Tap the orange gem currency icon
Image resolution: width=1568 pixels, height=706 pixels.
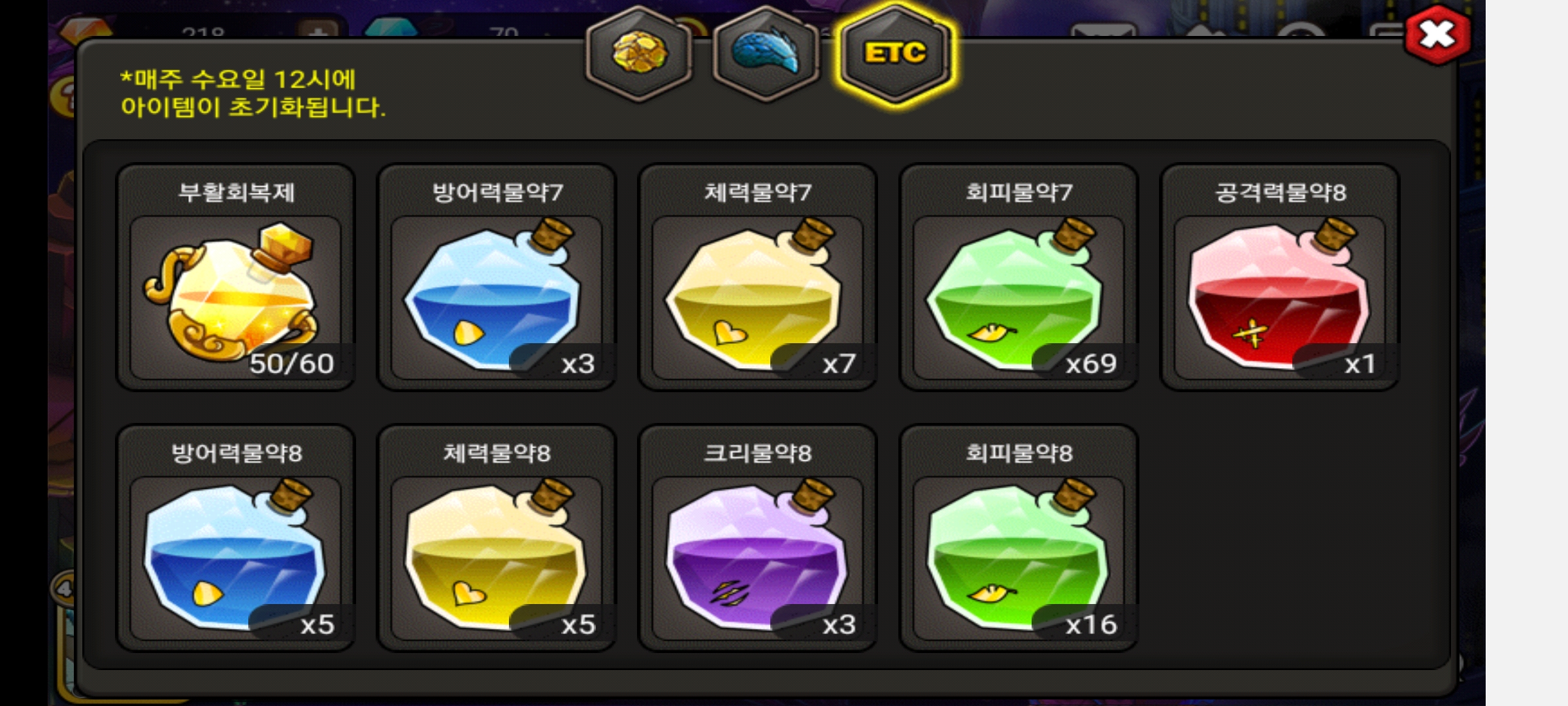(85, 29)
